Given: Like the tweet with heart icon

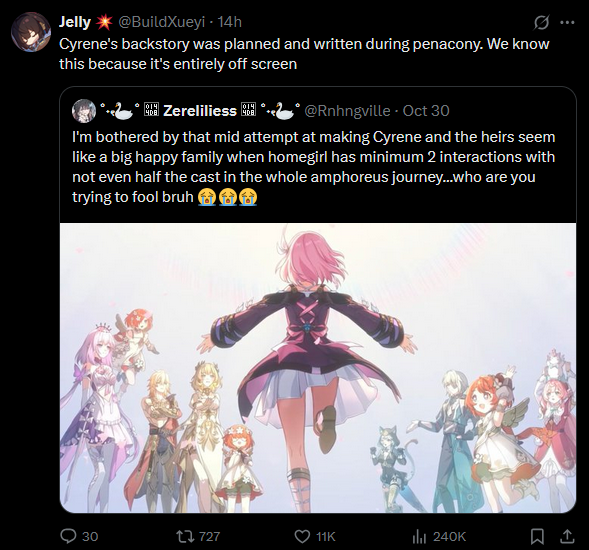Looking at the screenshot, I should click(x=302, y=536).
